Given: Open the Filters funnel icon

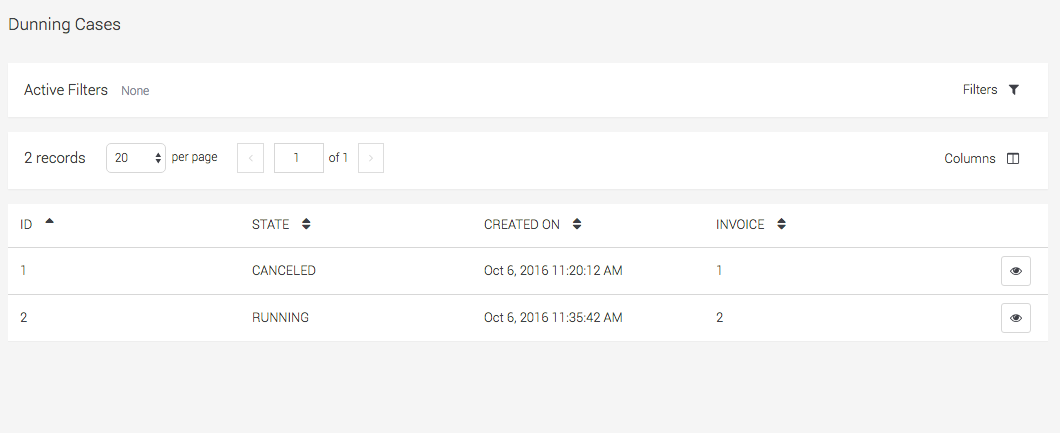Looking at the screenshot, I should pyautogui.click(x=1013, y=90).
